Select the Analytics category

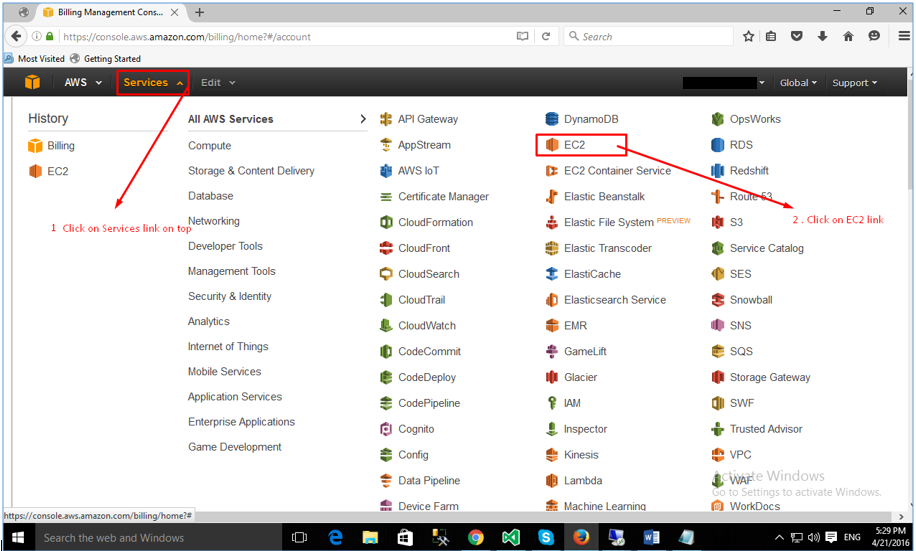tap(209, 321)
